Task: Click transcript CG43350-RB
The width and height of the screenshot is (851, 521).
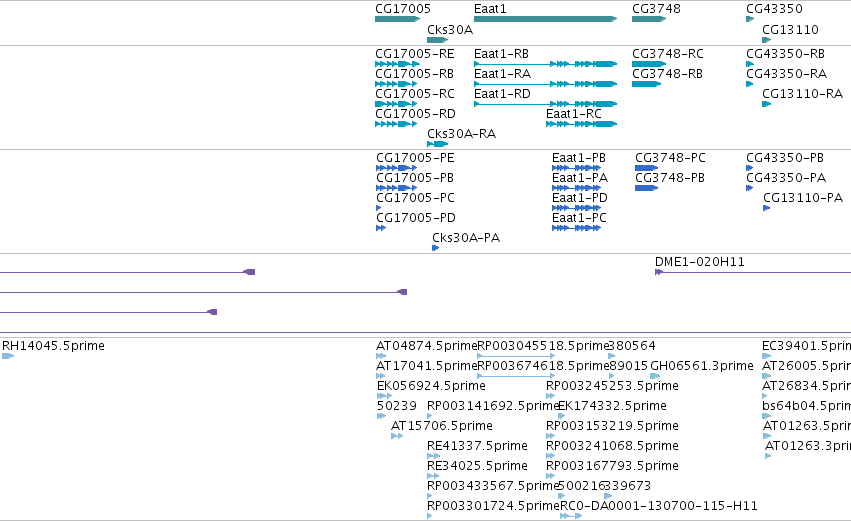Action: tap(785, 54)
